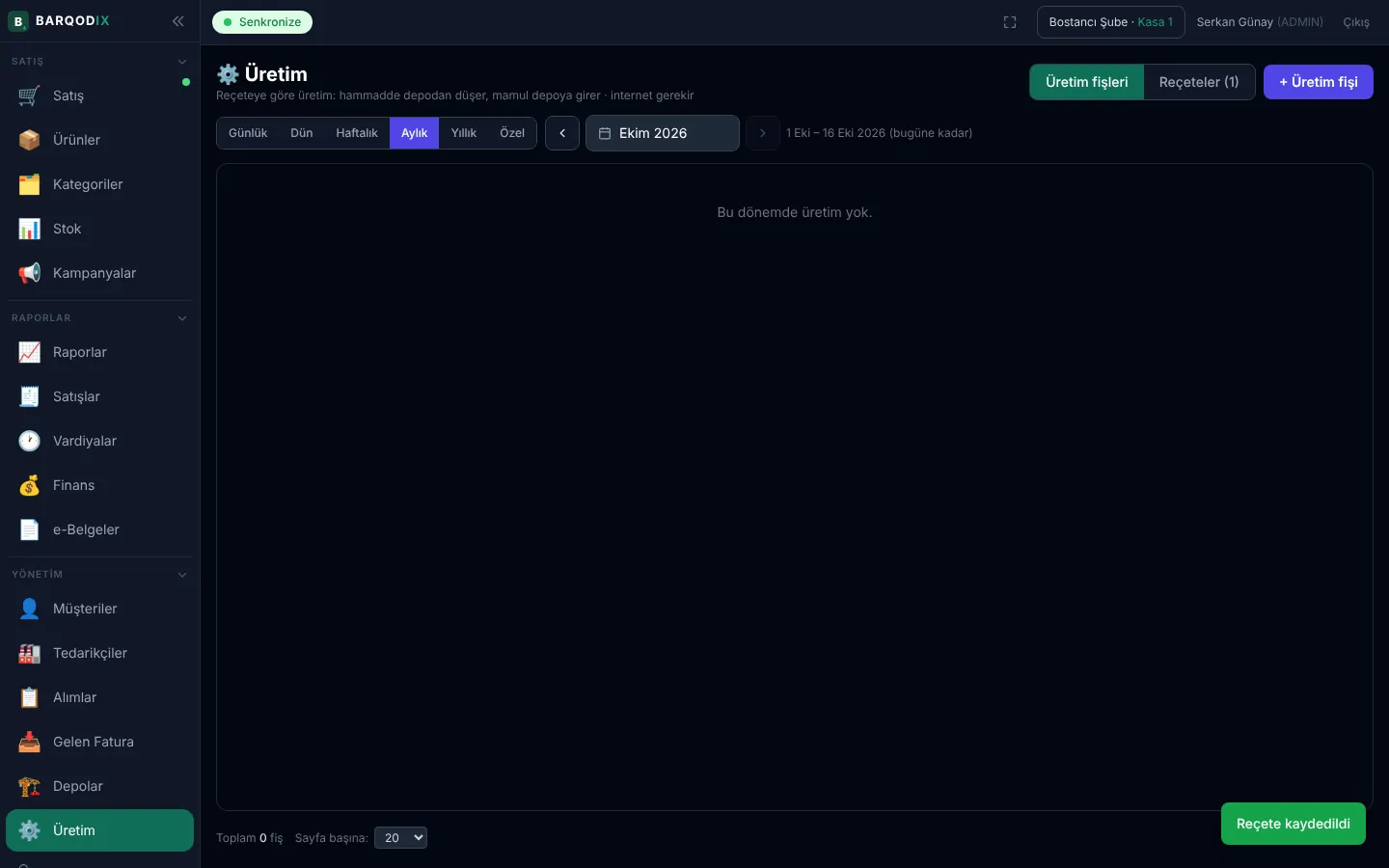Open Tedarikçiler via its factory icon
This screenshot has height=868, width=1389.
[x=29, y=653]
